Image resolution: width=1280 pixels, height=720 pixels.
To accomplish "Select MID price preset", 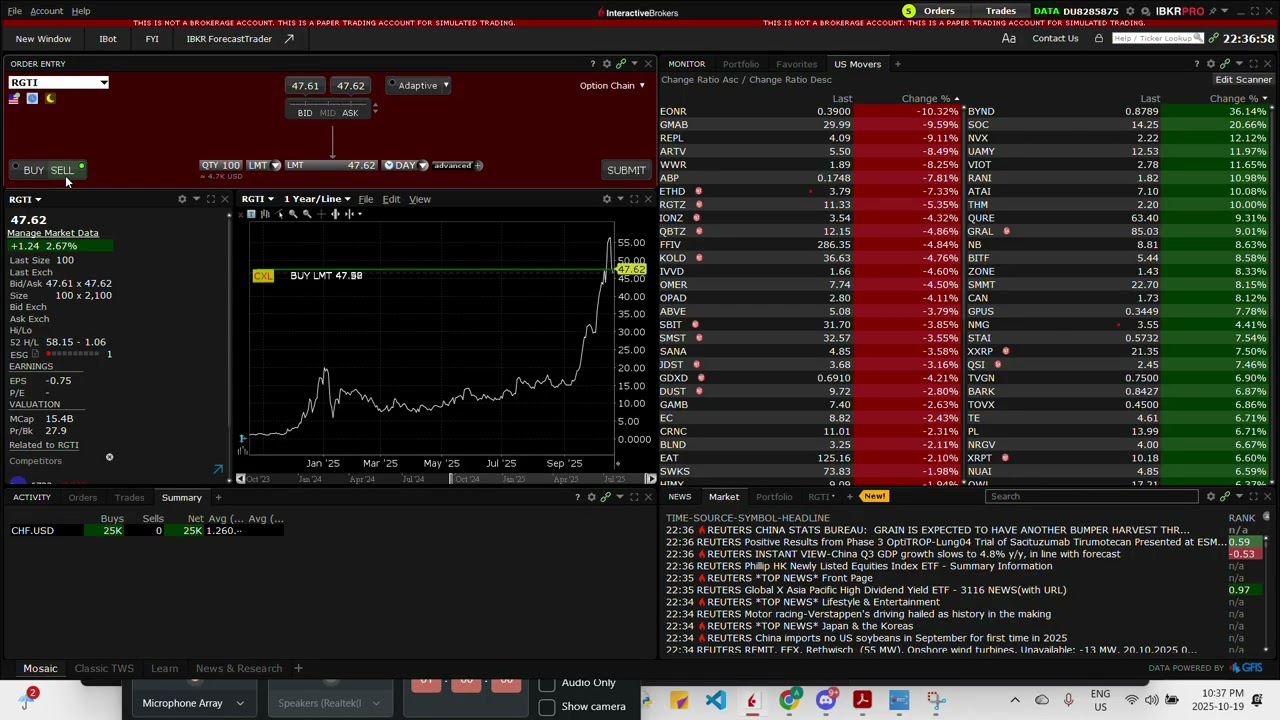I will (328, 113).
